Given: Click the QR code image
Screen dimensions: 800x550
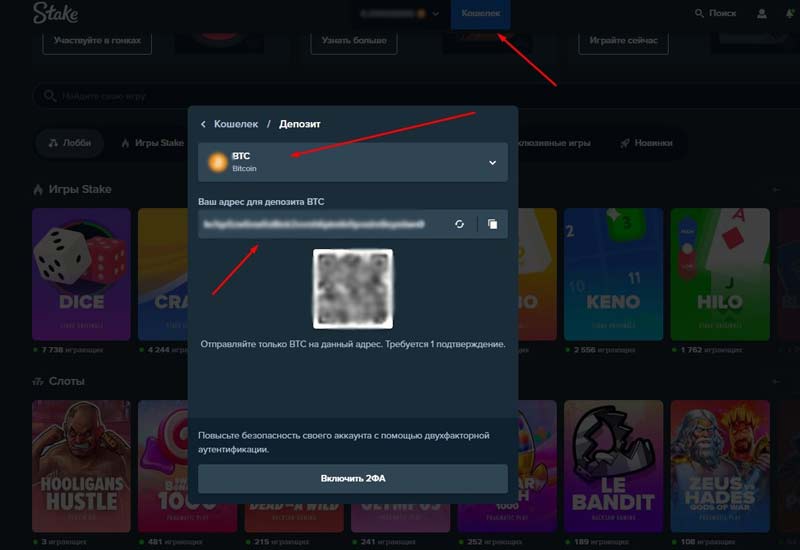Looking at the screenshot, I should (x=352, y=288).
